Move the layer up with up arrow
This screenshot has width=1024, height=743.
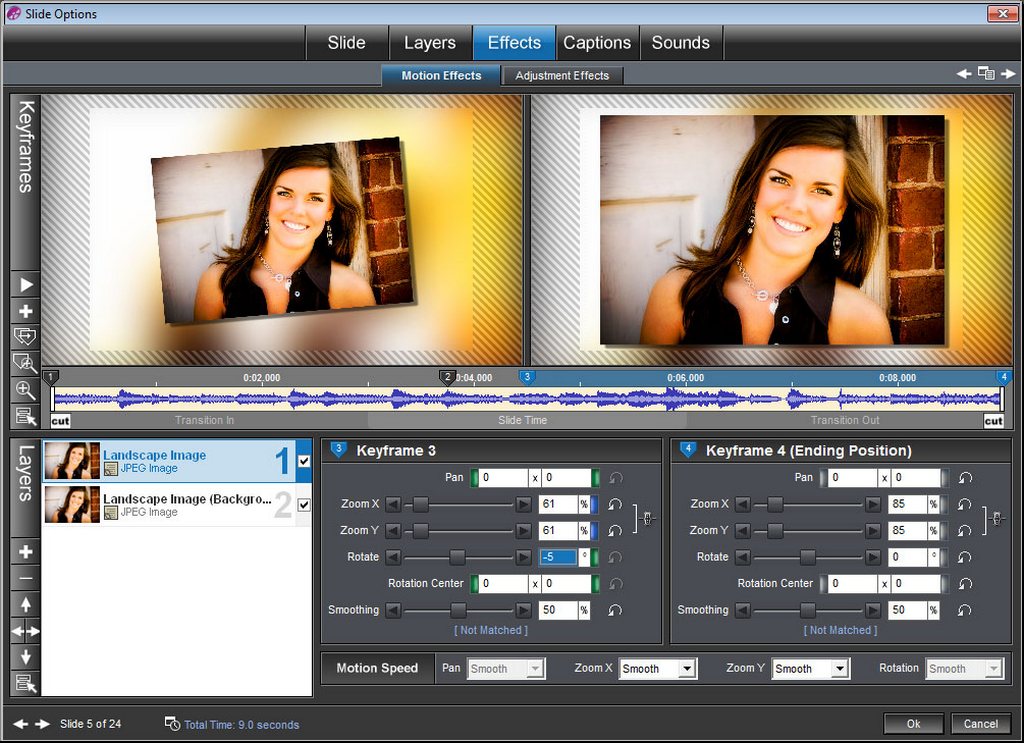tap(26, 604)
